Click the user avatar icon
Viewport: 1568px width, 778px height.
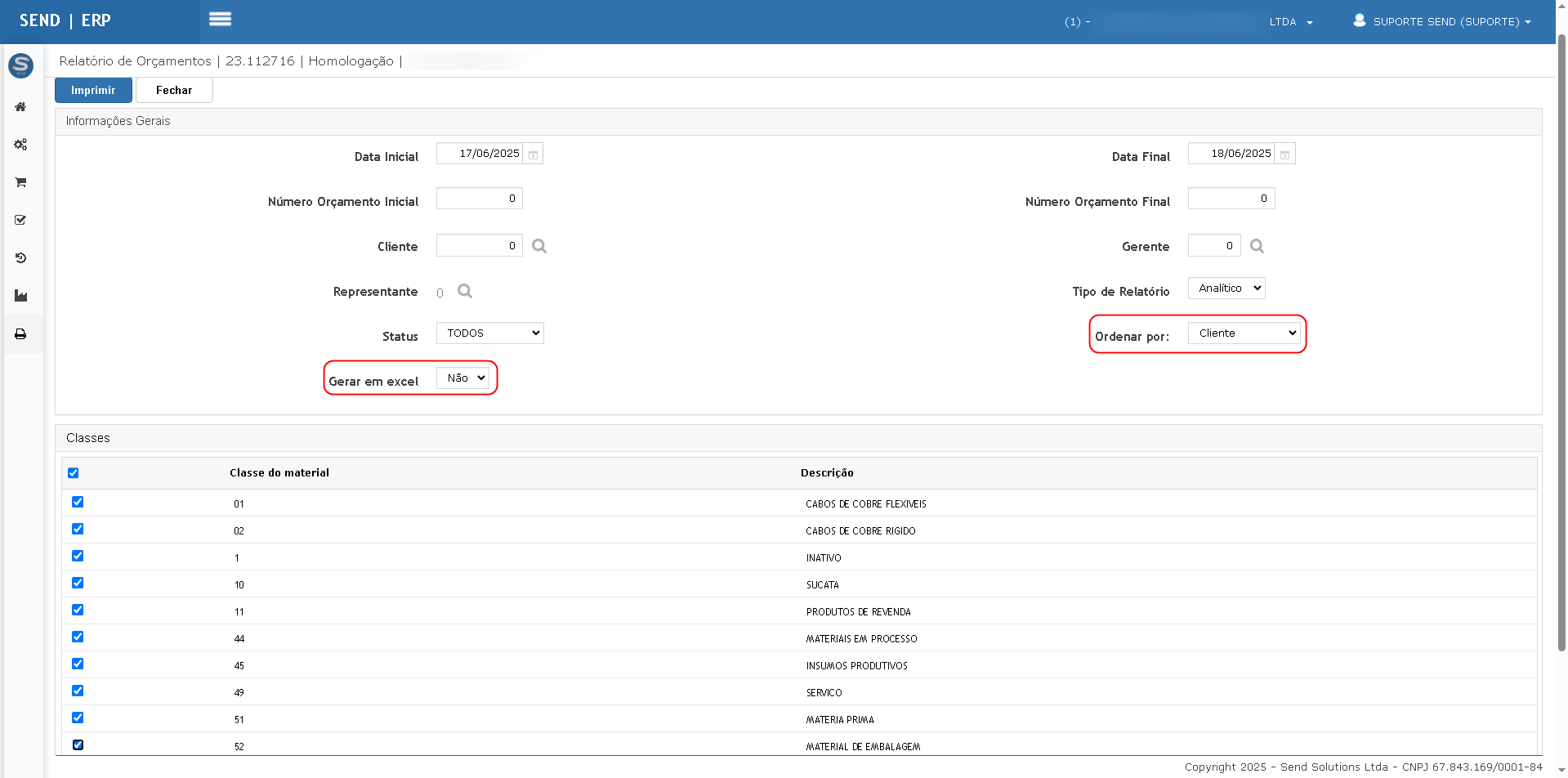coord(1360,20)
